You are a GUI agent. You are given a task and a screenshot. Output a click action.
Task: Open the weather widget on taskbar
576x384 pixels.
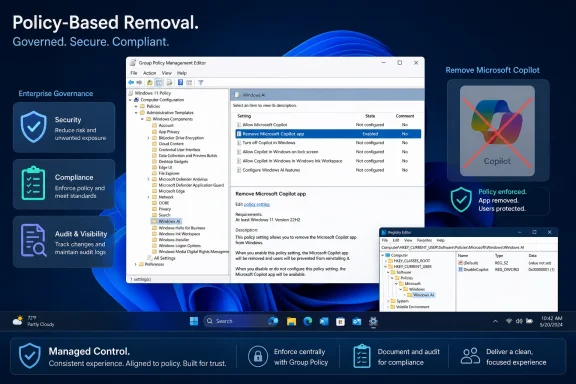(x=33, y=321)
